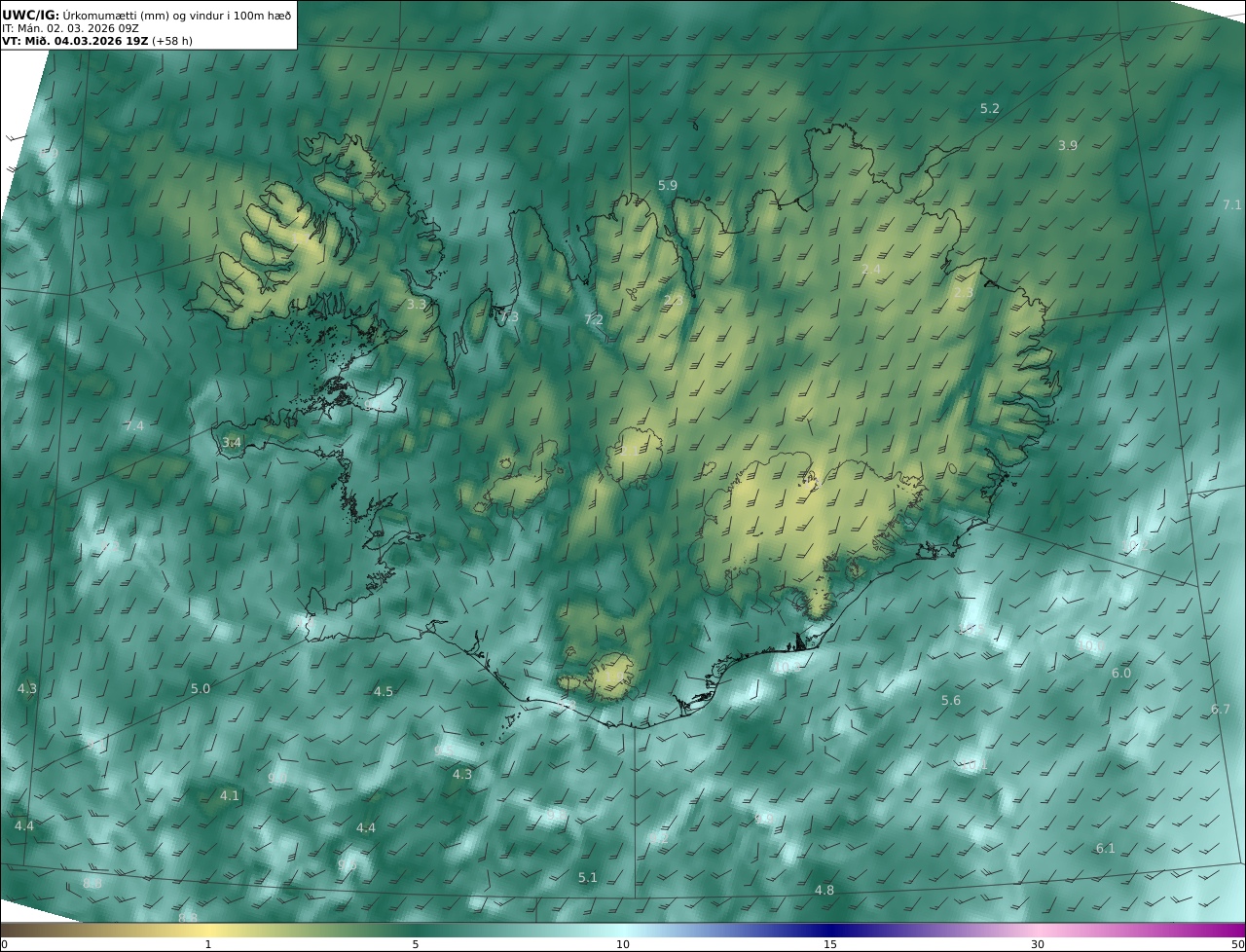This screenshot has height=952, width=1246.
Task: Click the 4.5 value label
Action: tap(384, 692)
